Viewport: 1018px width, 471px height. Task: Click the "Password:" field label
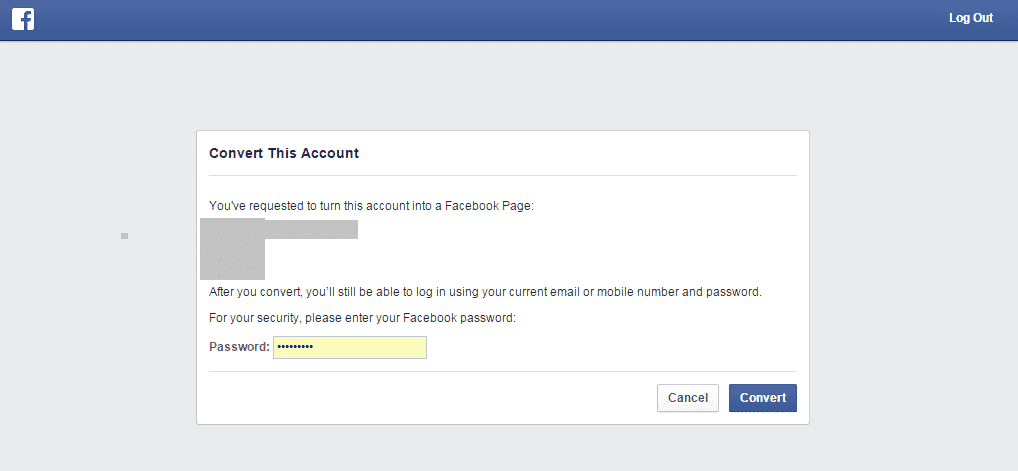pyautogui.click(x=239, y=347)
